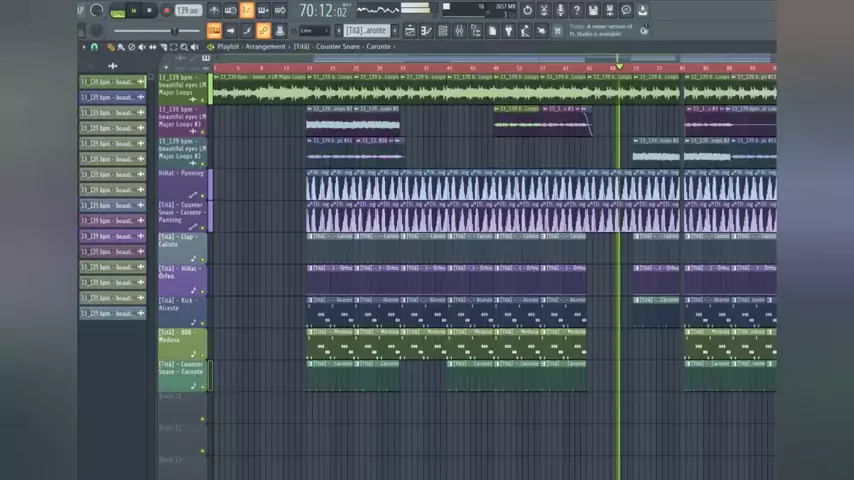Click 'Arrangement' in playlist breadcrumb
Image resolution: width=854 pixels, height=480 pixels.
point(265,47)
